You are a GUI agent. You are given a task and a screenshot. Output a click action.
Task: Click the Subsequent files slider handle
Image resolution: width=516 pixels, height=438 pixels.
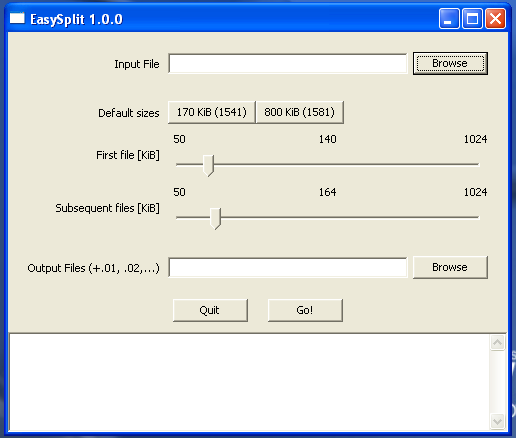point(215,219)
